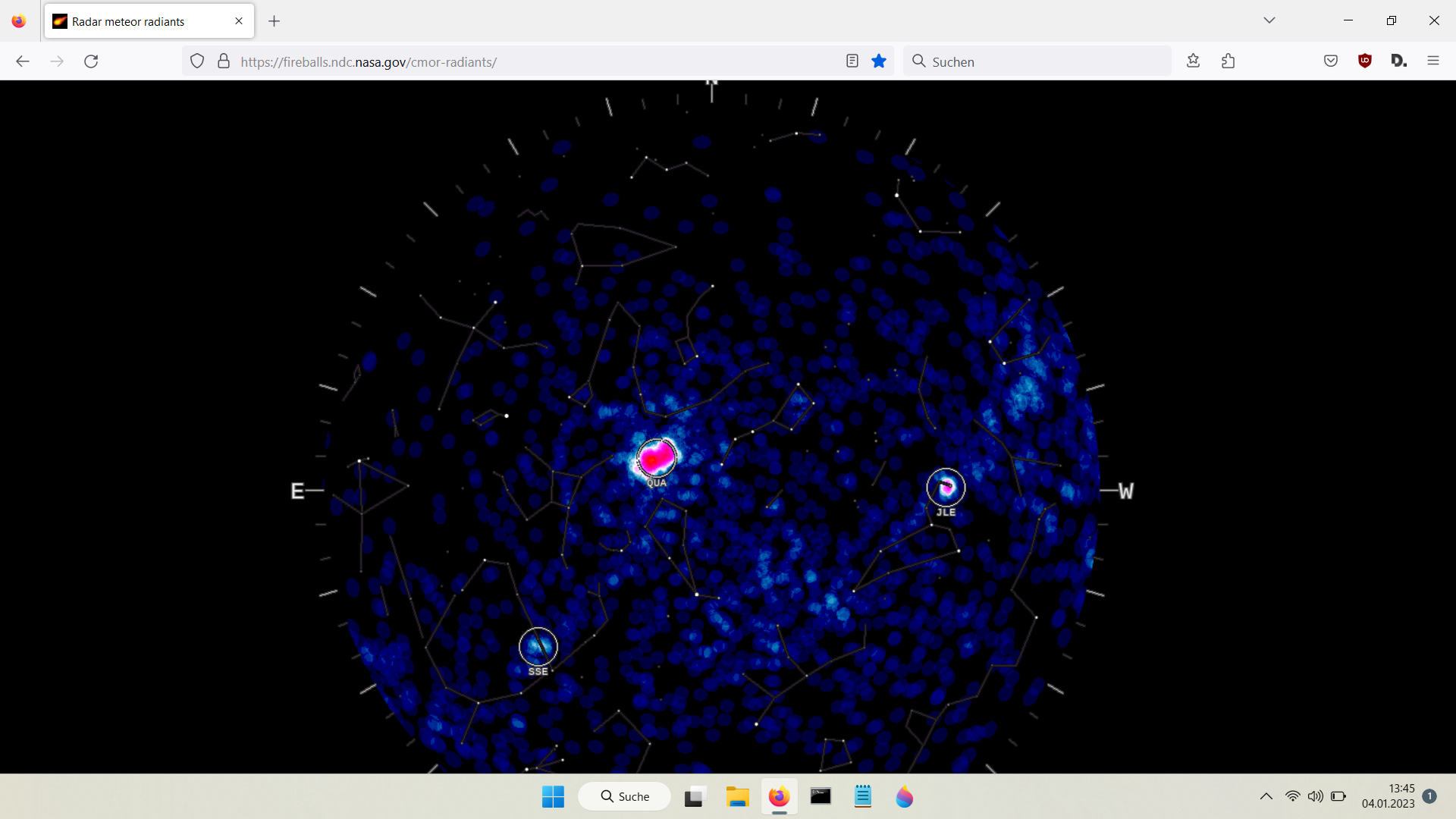The image size is (1456, 819).
Task: Reload the current page
Action: coord(91,61)
